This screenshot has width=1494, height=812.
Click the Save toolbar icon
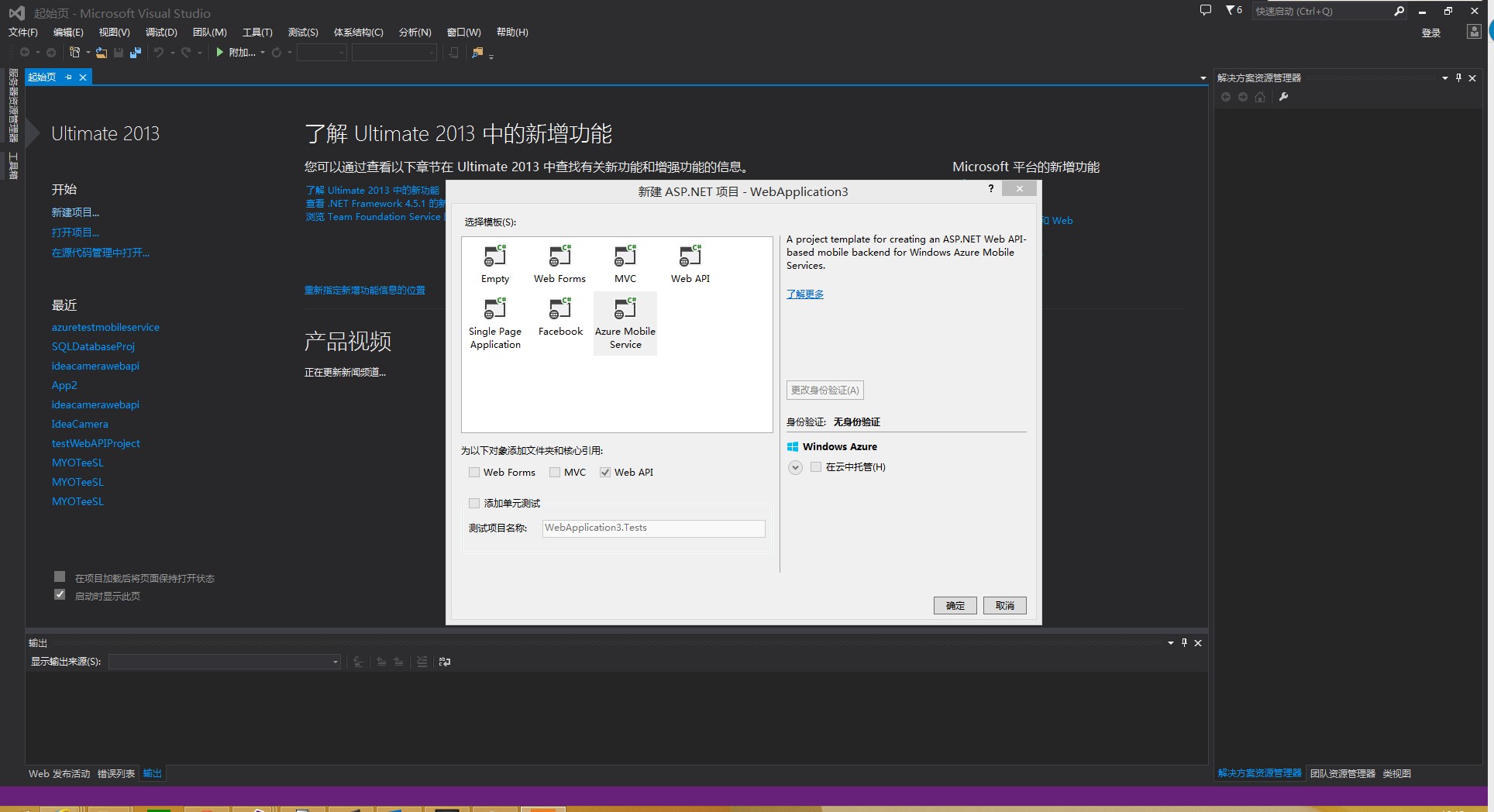119,53
